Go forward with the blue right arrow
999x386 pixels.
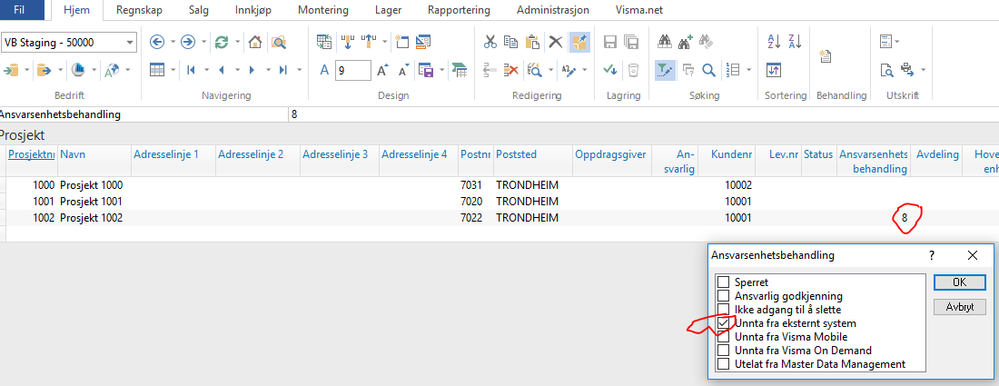pos(187,42)
